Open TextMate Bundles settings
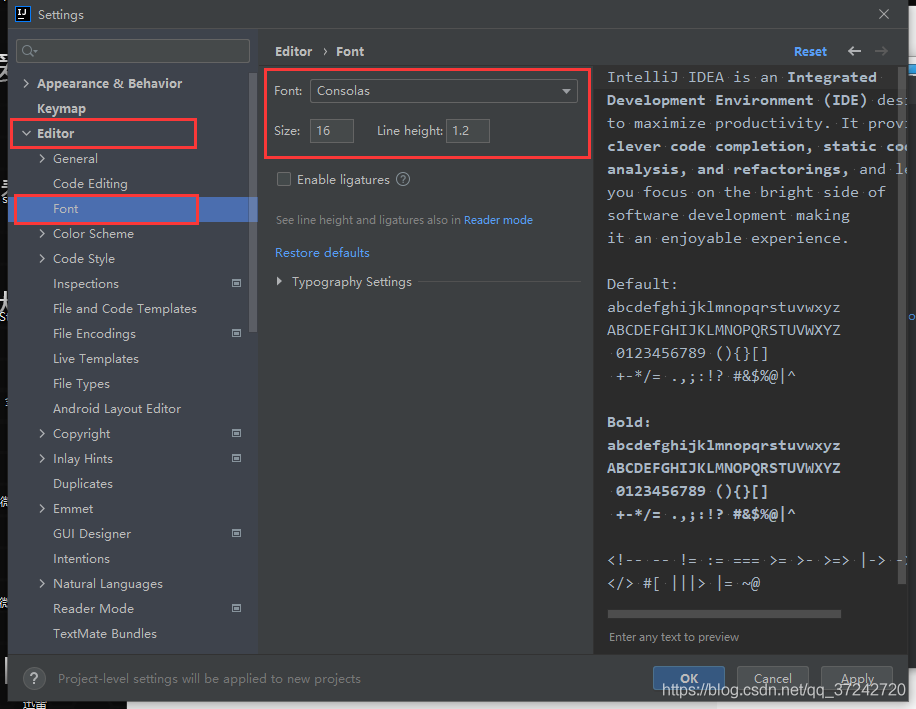This screenshot has height=709, width=916. [105, 634]
